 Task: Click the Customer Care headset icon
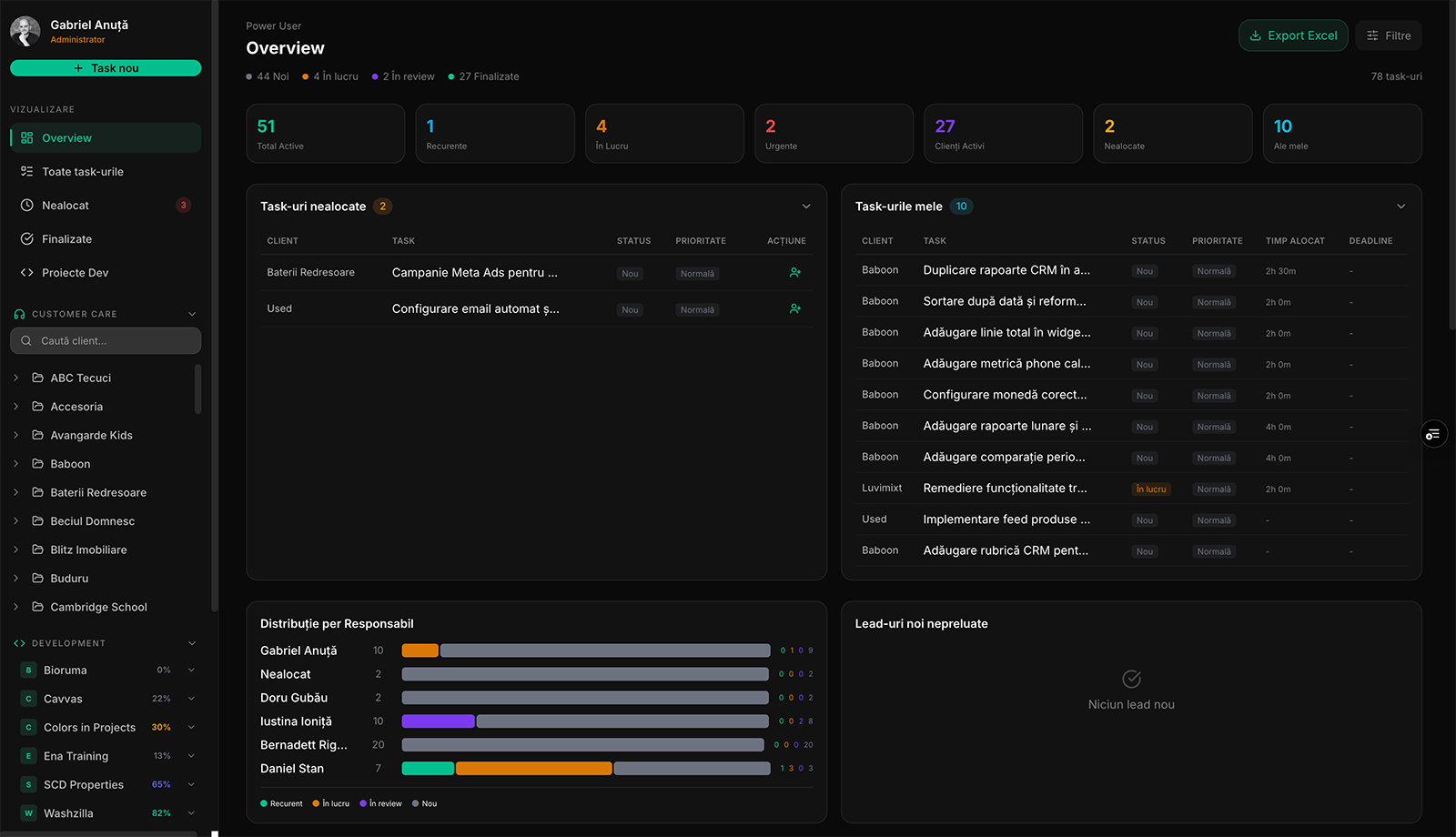[x=19, y=314]
